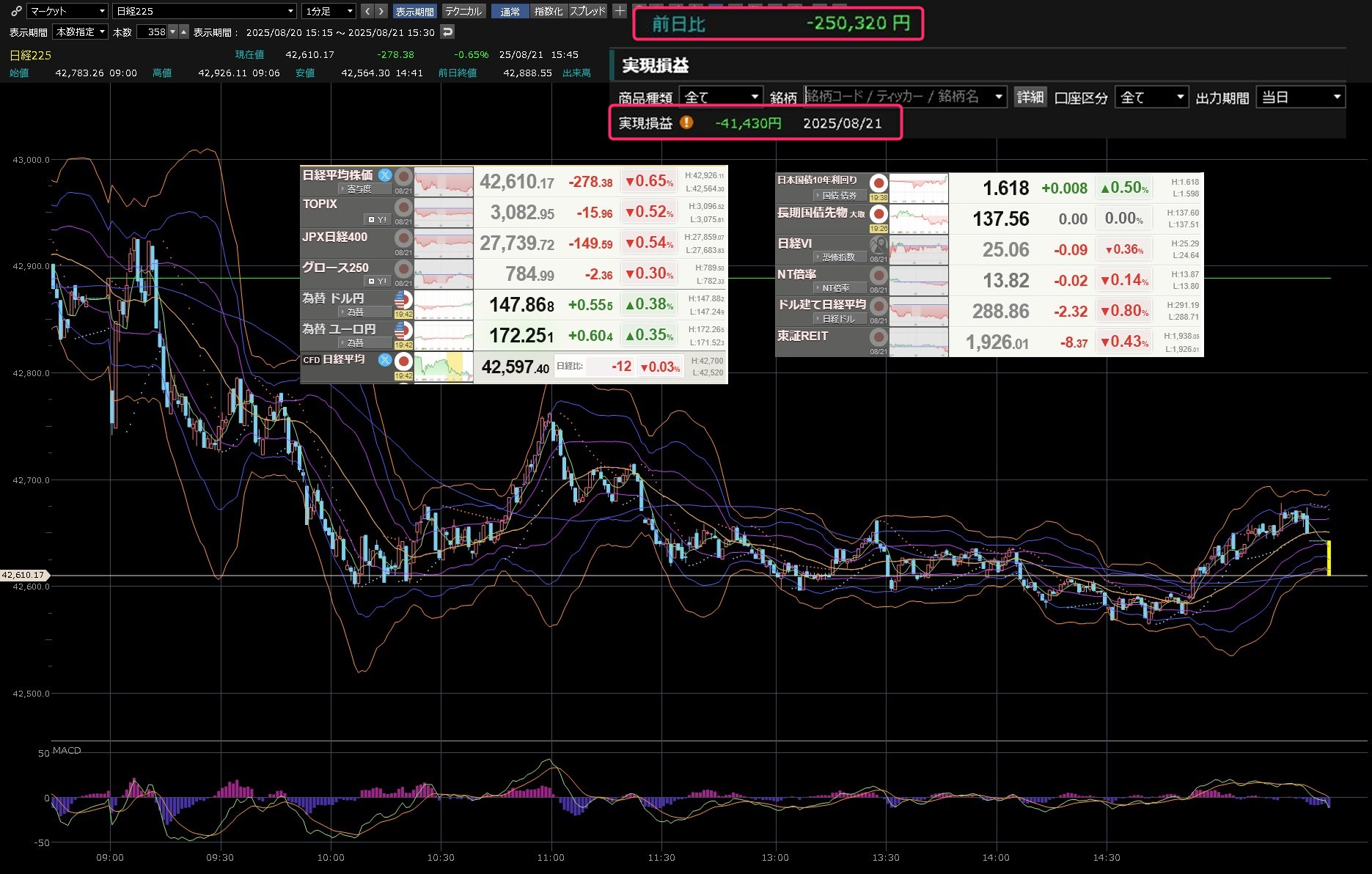
Task: Click the reset display period return icon
Action: [447, 32]
